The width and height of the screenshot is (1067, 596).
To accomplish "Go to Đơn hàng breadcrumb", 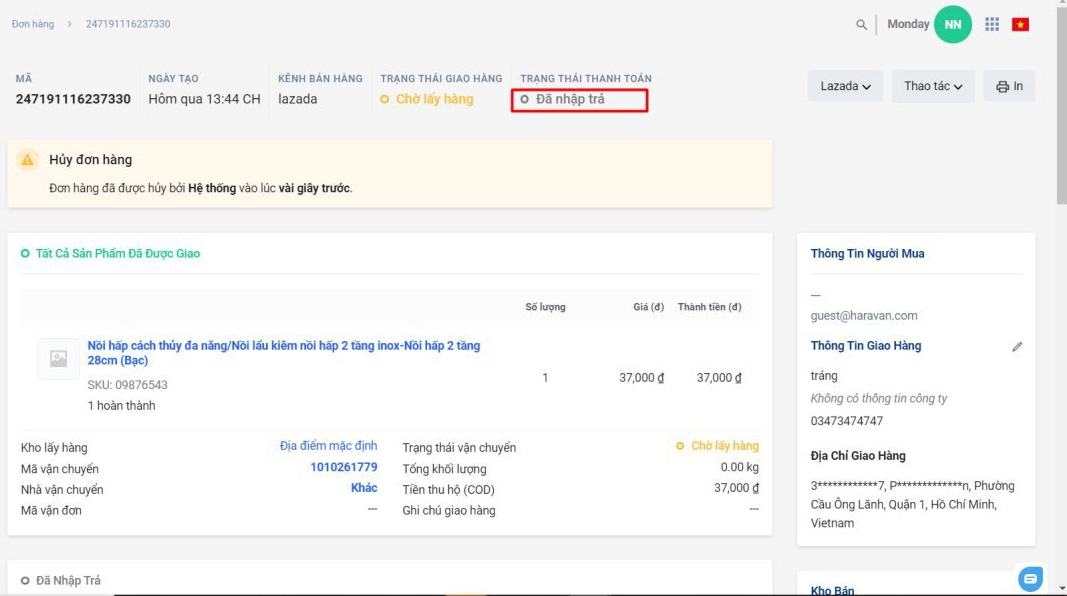I will pyautogui.click(x=33, y=24).
